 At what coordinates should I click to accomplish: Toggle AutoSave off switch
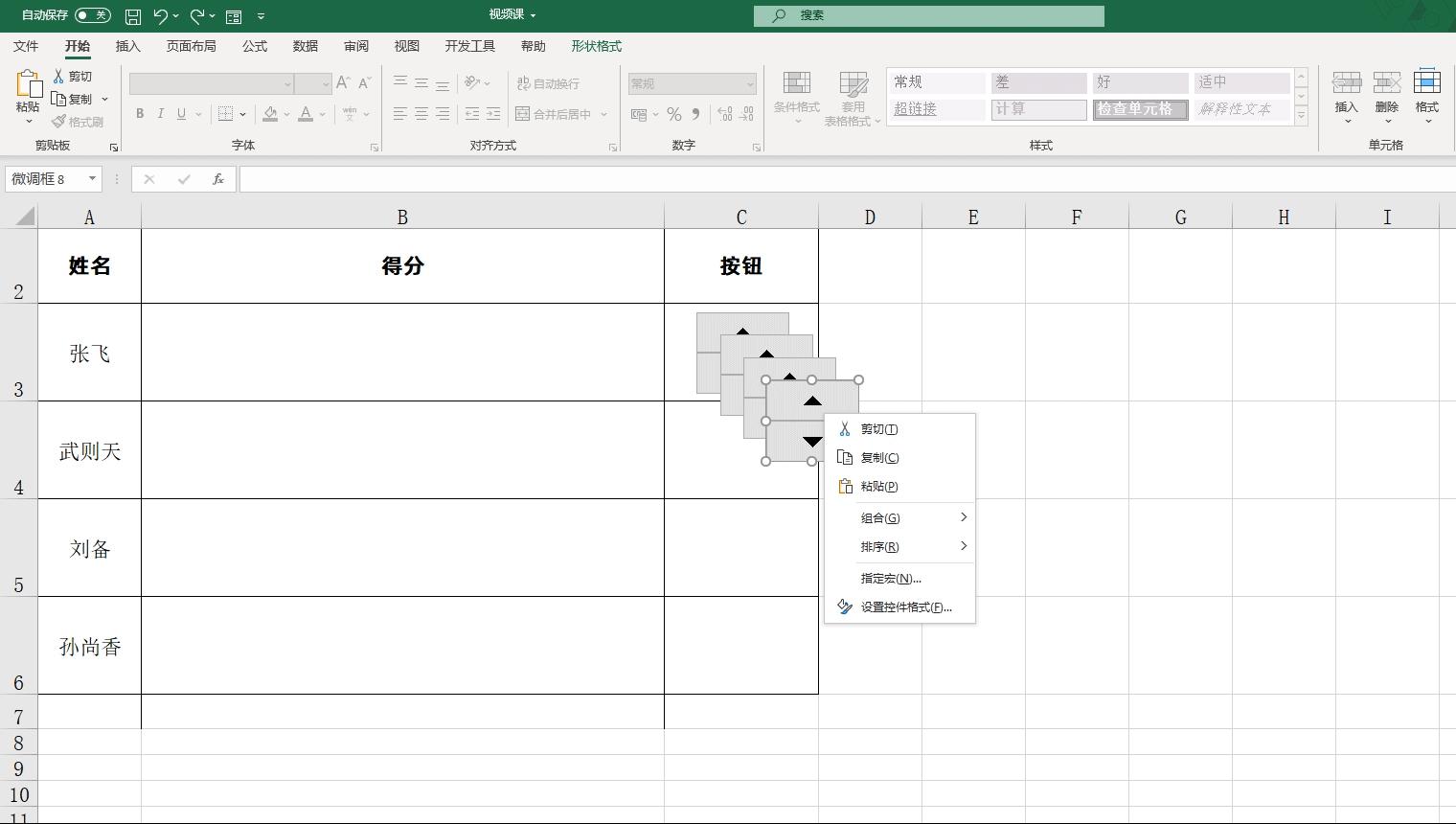[x=91, y=15]
